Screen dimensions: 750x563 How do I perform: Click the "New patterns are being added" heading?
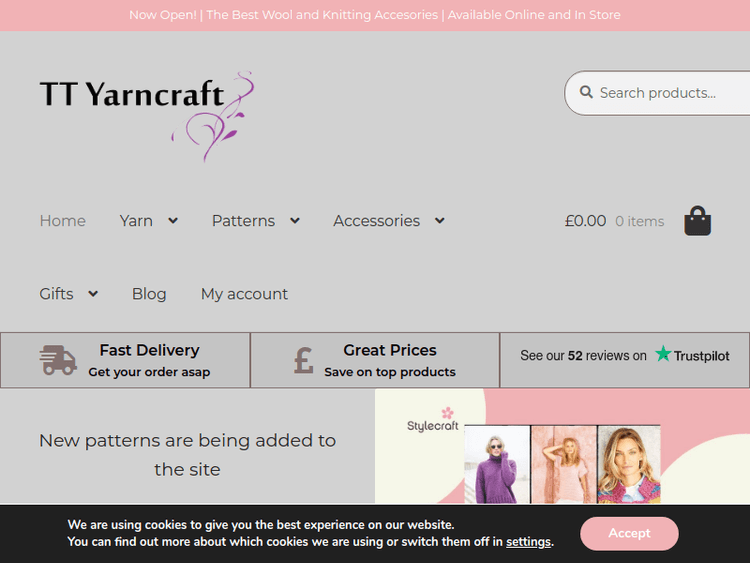(188, 454)
